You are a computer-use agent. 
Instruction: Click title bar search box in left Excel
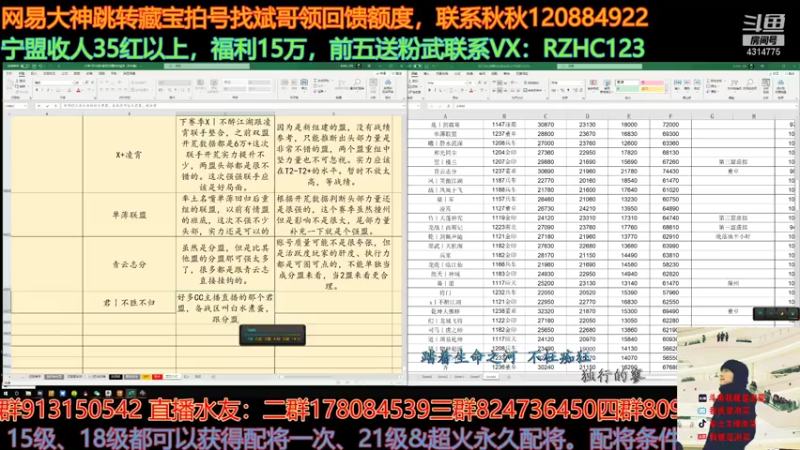pos(207,66)
